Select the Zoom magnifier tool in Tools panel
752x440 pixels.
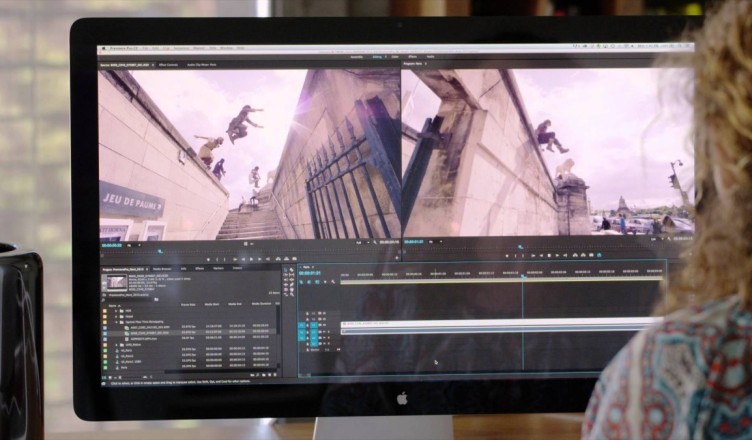coord(292,294)
